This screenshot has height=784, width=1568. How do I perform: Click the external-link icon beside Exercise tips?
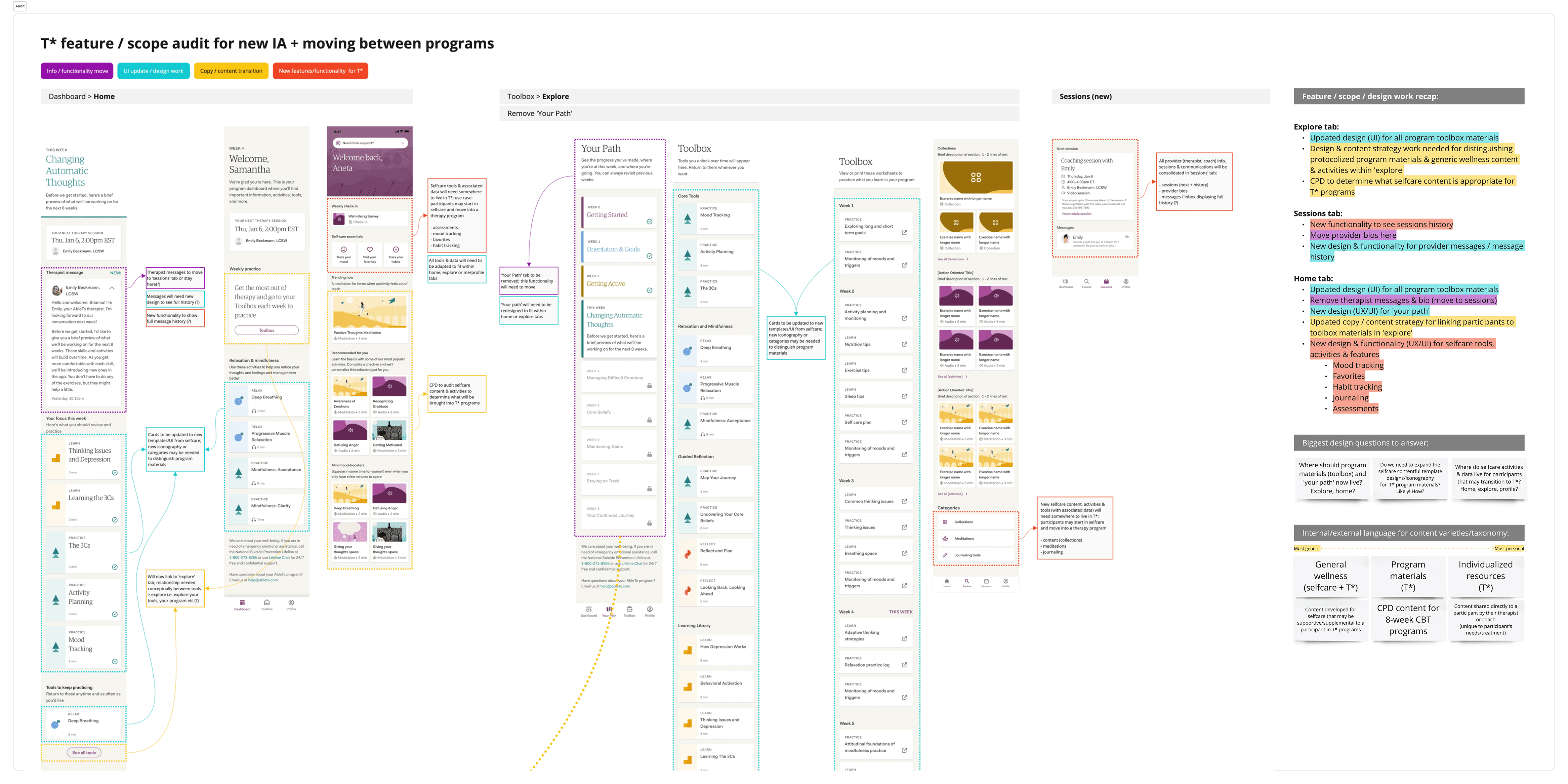click(904, 370)
